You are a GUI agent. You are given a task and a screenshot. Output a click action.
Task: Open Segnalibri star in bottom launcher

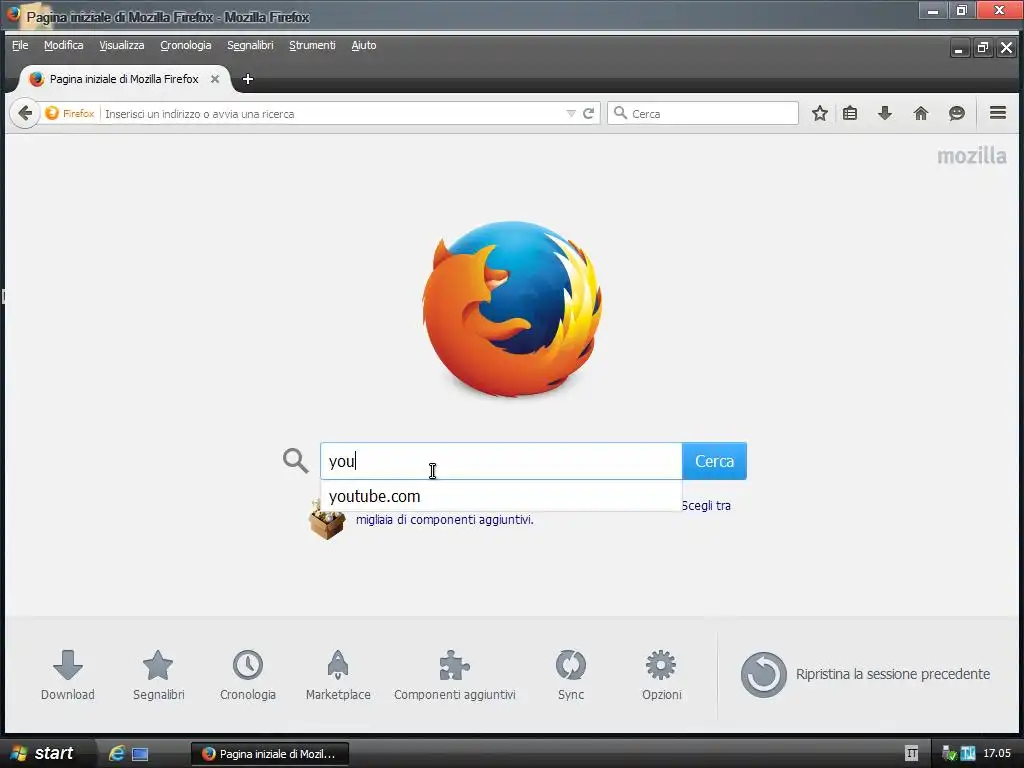(158, 675)
